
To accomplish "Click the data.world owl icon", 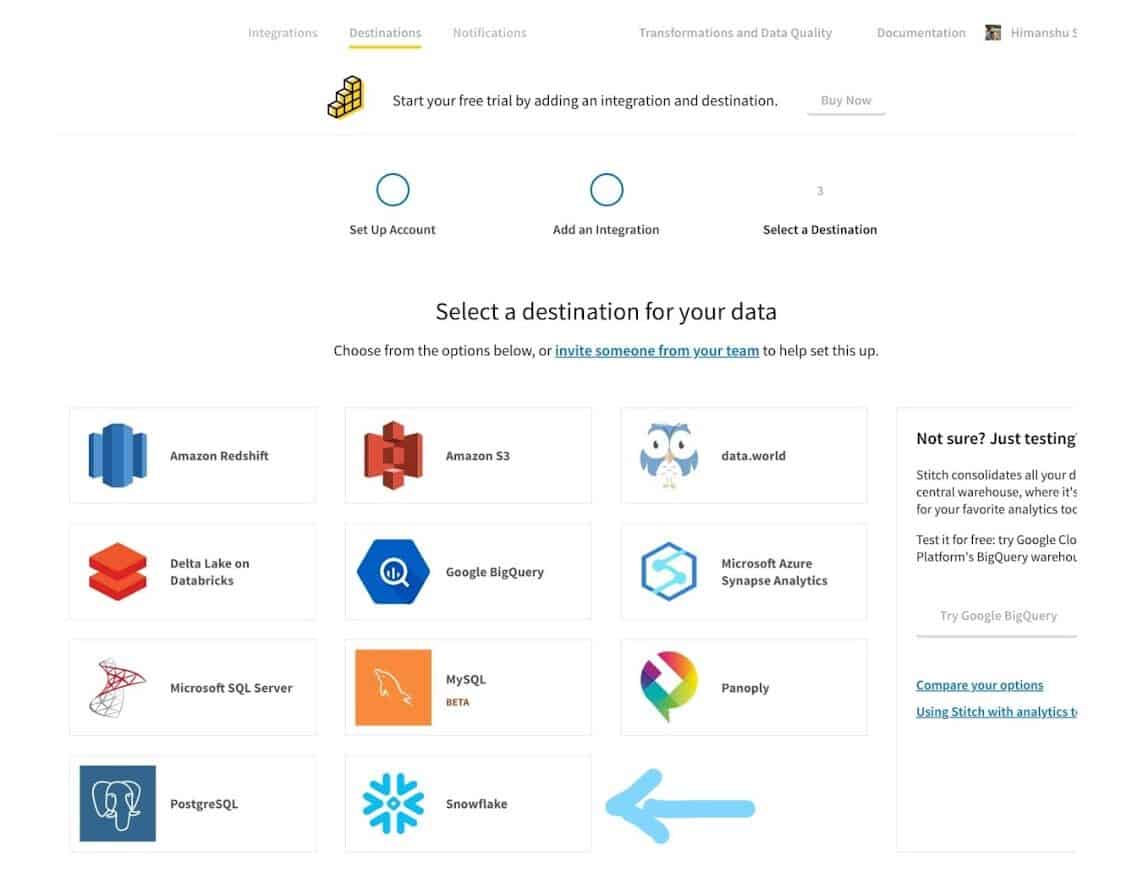I will 669,455.
